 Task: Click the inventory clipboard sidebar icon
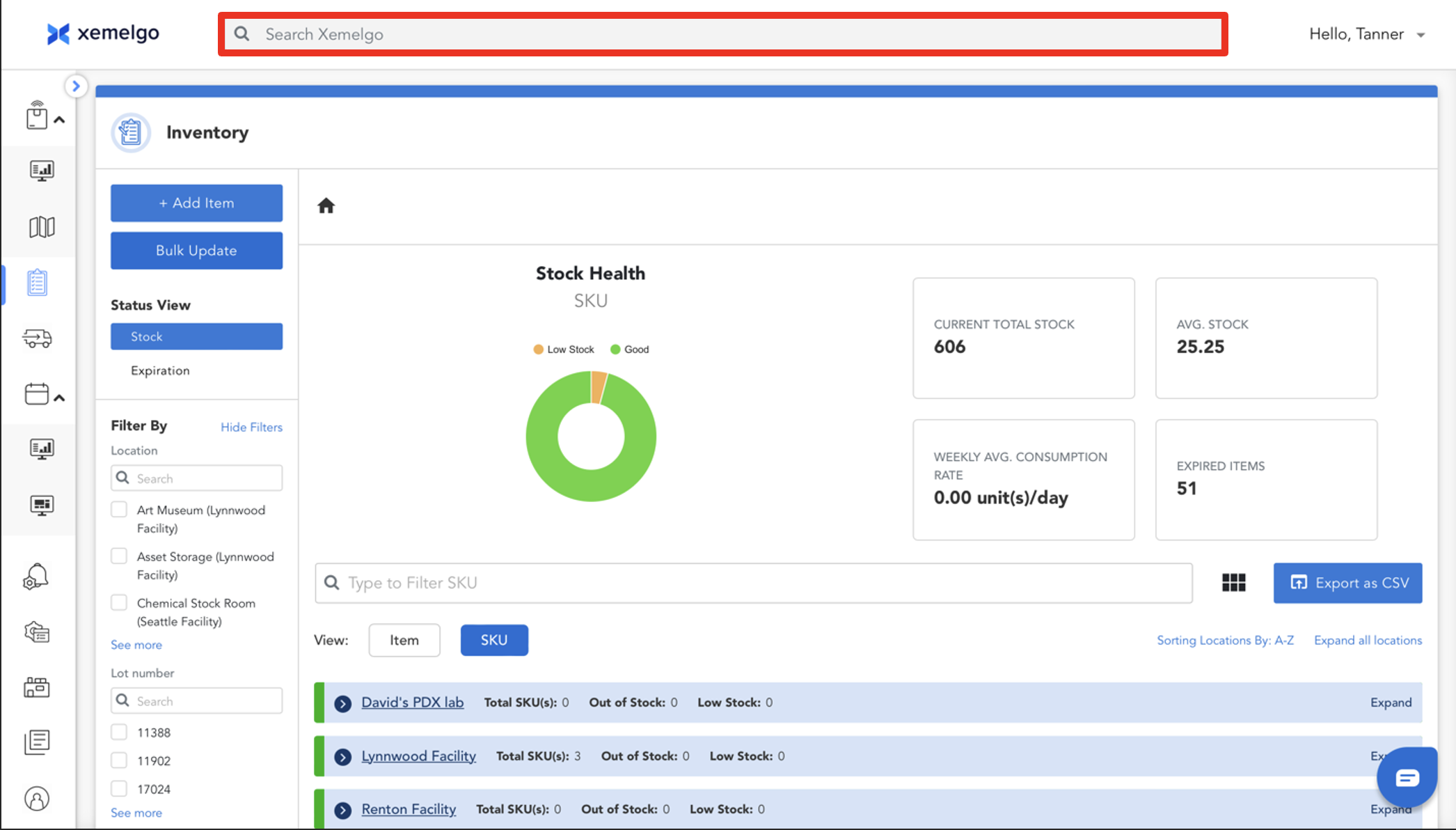[x=38, y=283]
